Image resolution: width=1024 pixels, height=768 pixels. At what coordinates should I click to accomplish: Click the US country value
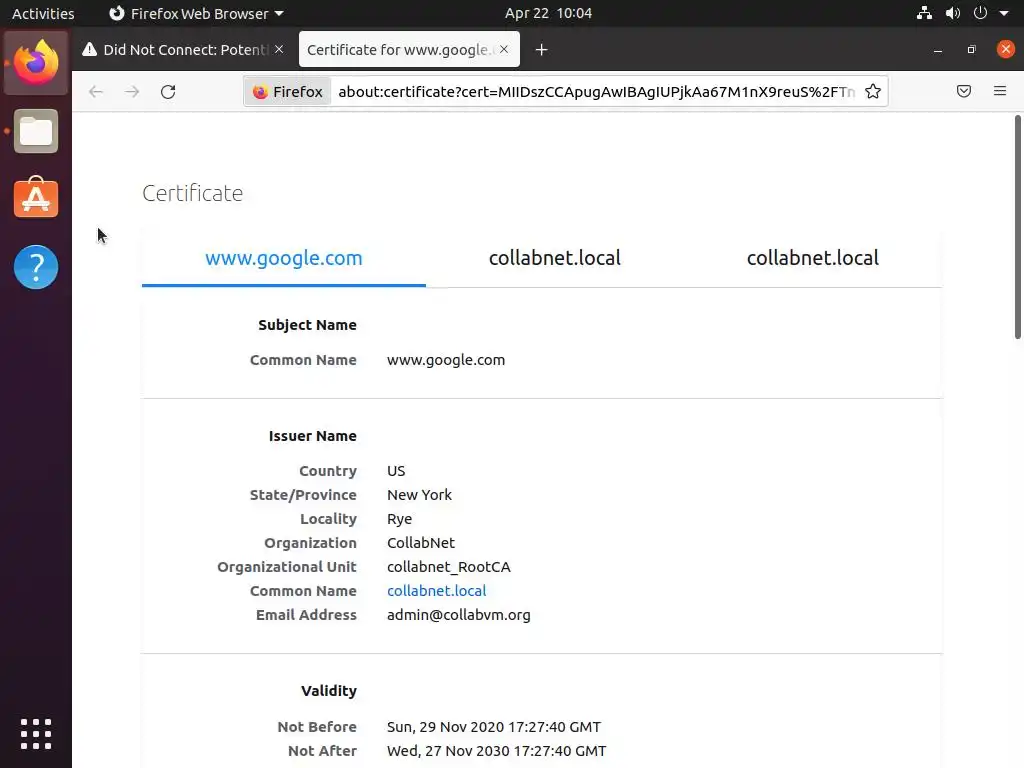coord(396,471)
